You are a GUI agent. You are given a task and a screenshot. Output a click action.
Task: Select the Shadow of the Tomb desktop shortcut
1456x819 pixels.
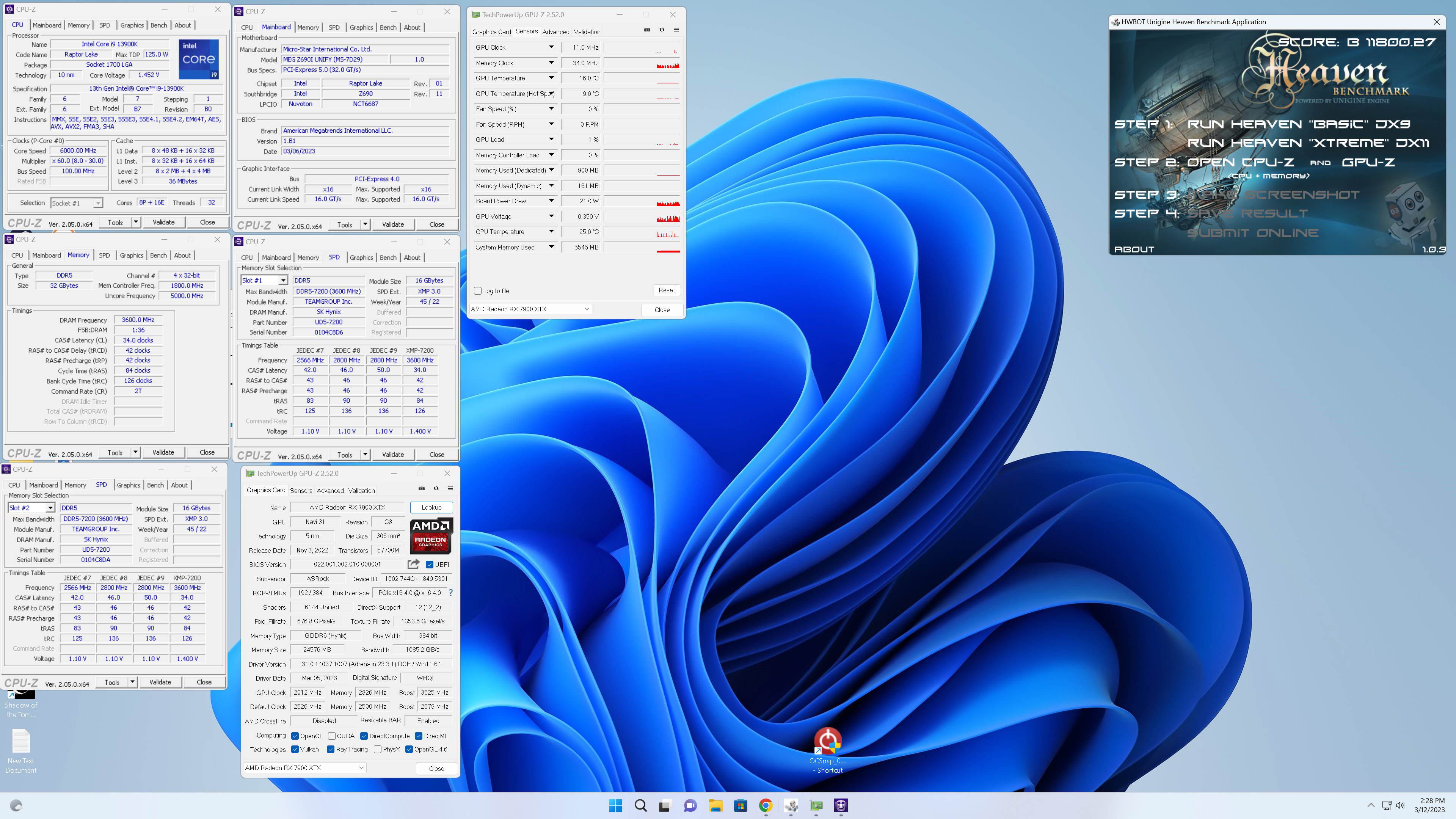coord(21,703)
